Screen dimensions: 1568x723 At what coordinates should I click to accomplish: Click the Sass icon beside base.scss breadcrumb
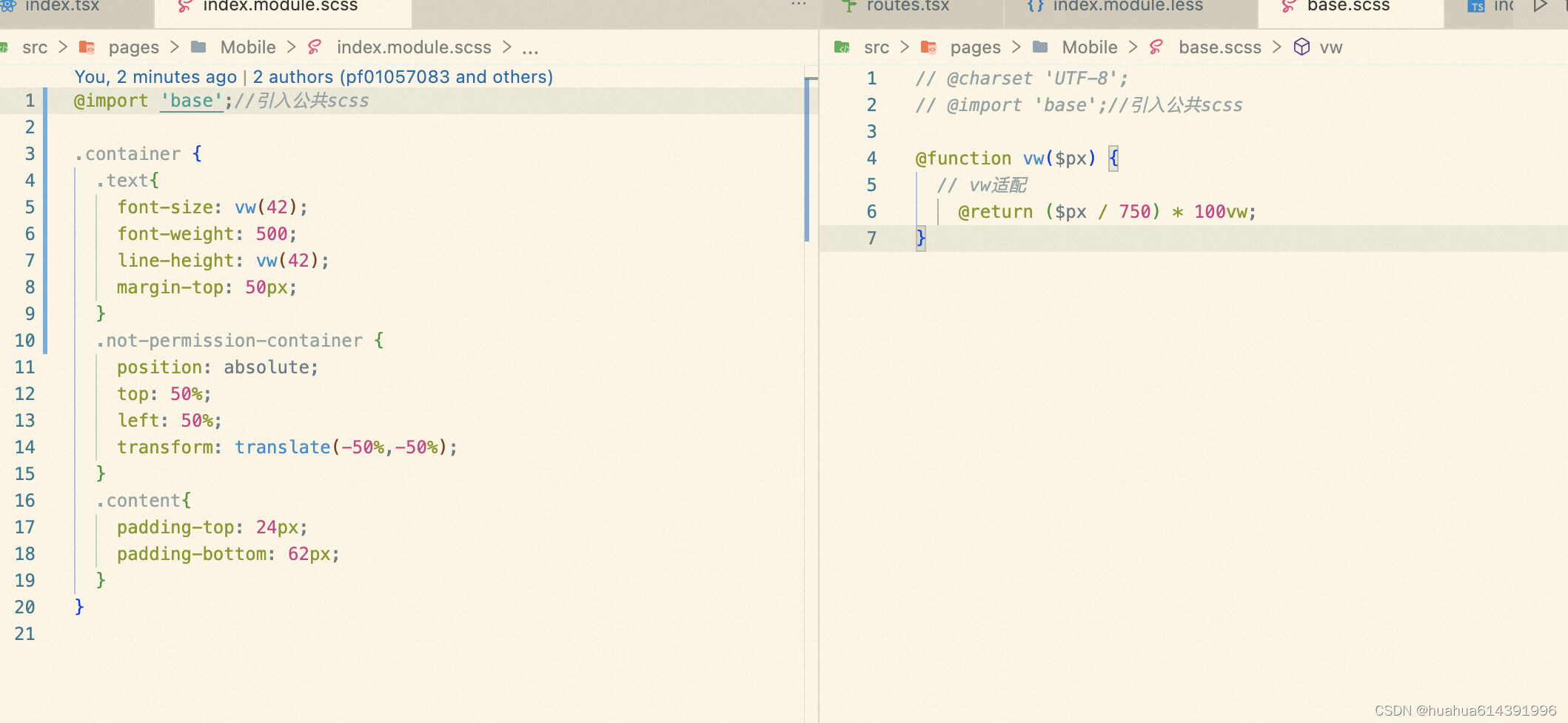[1156, 47]
